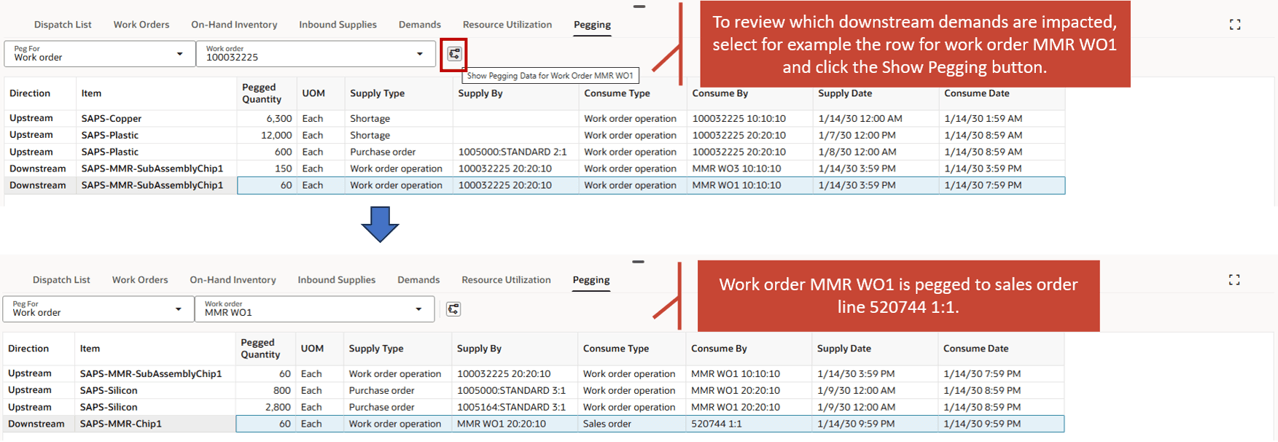
Task: Open Dispatch List tab in bottom panel
Action: tap(62, 280)
